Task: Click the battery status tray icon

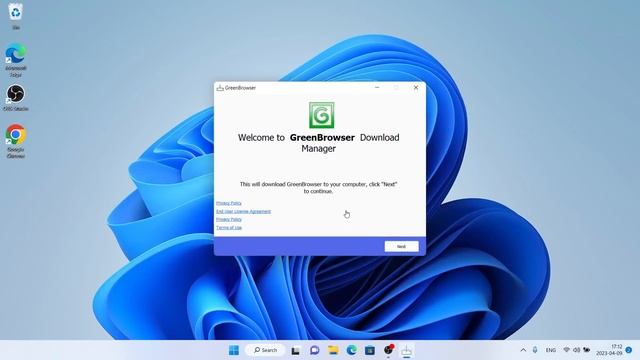Action: tap(587, 350)
